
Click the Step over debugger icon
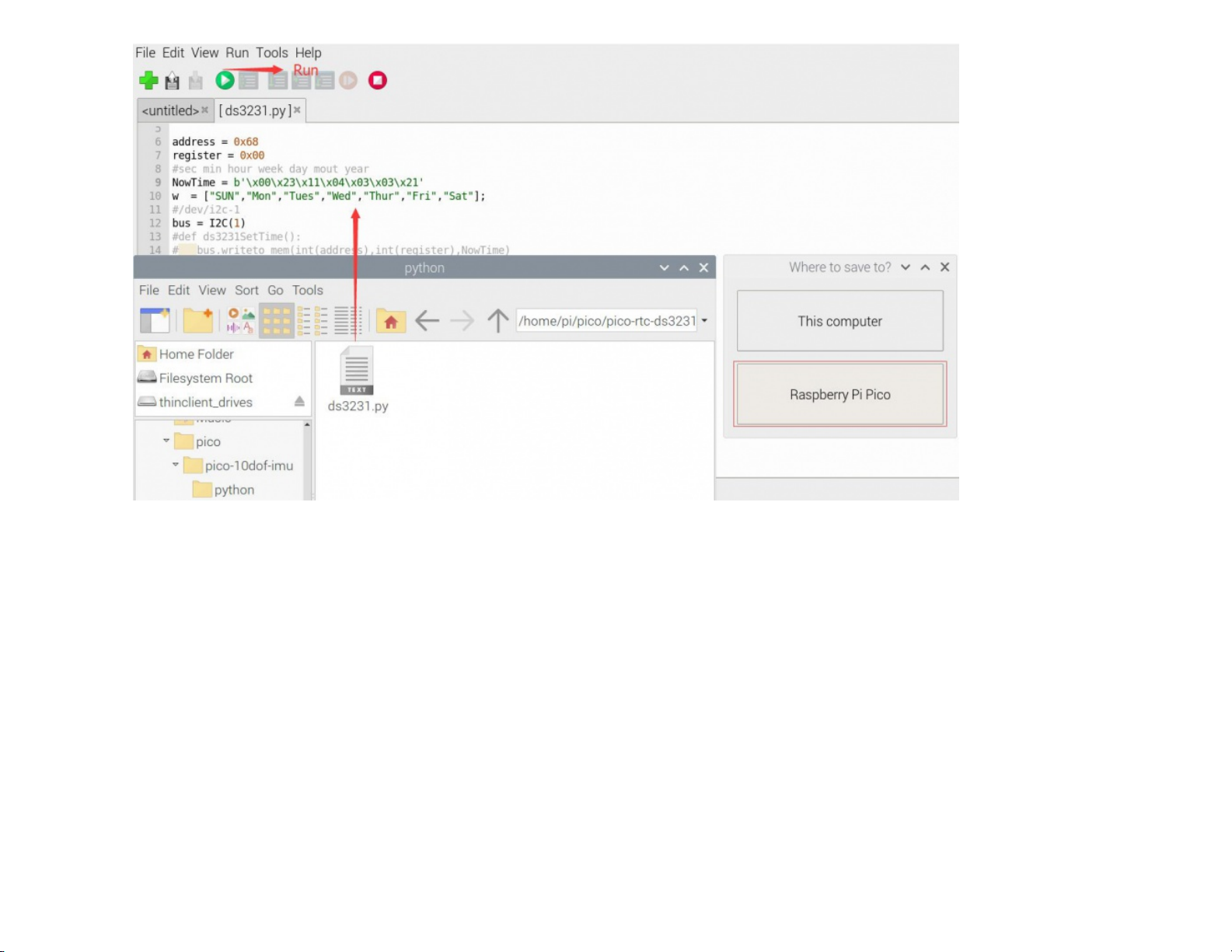point(278,80)
